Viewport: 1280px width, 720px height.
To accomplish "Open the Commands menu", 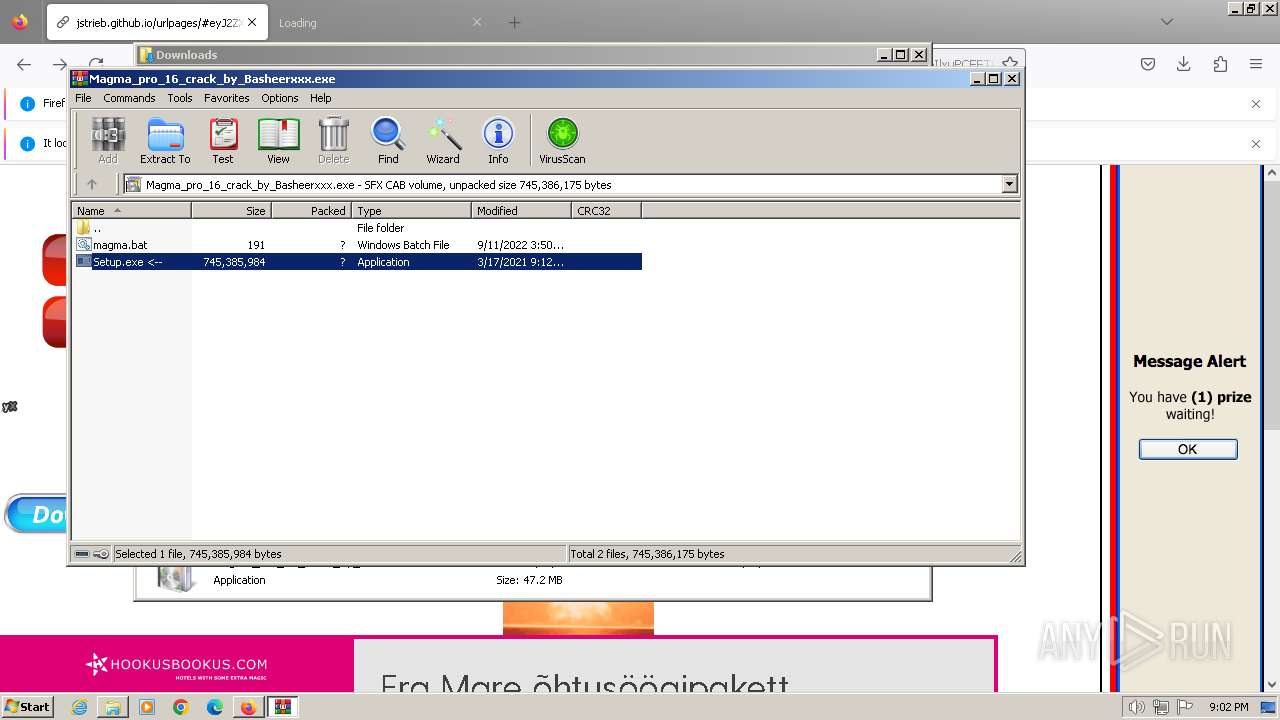I will (x=129, y=98).
